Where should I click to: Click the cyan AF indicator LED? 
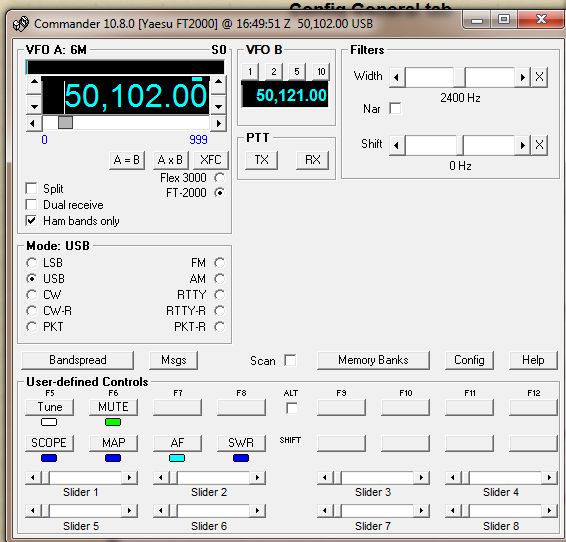[x=177, y=458]
